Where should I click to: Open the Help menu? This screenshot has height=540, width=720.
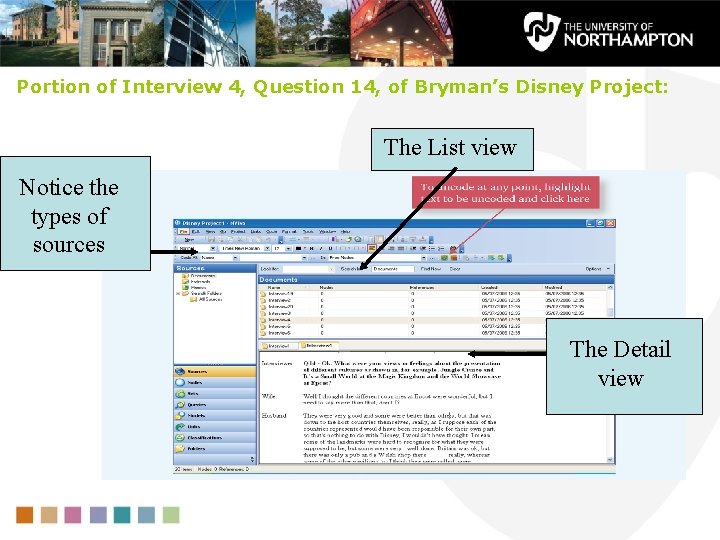tap(345, 231)
